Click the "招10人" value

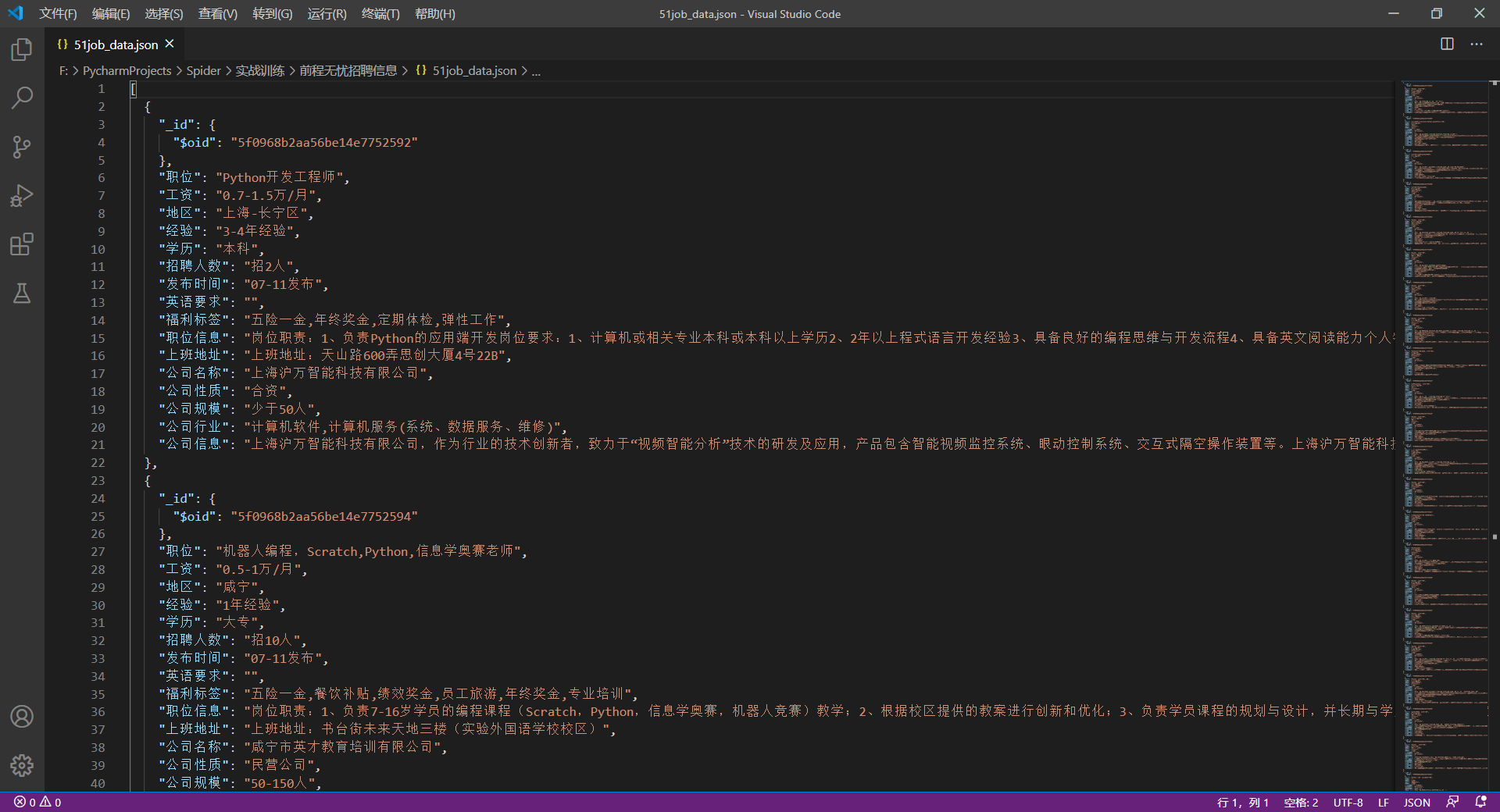(272, 640)
